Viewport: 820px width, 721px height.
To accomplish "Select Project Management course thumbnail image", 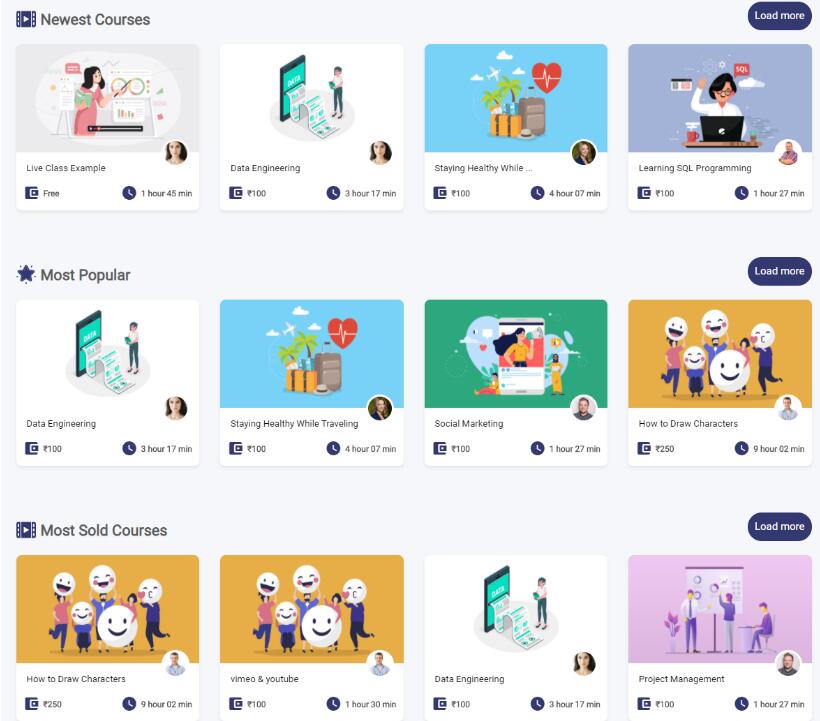I will click(x=720, y=609).
